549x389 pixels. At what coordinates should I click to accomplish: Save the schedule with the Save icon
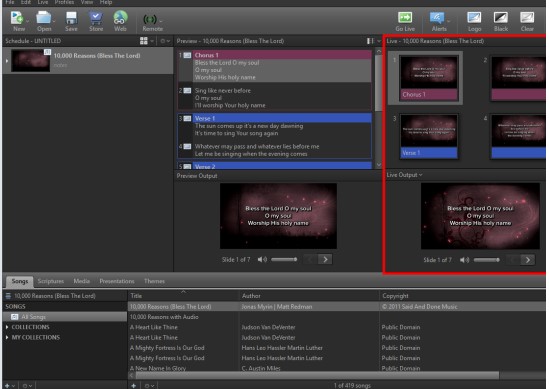tap(71, 18)
